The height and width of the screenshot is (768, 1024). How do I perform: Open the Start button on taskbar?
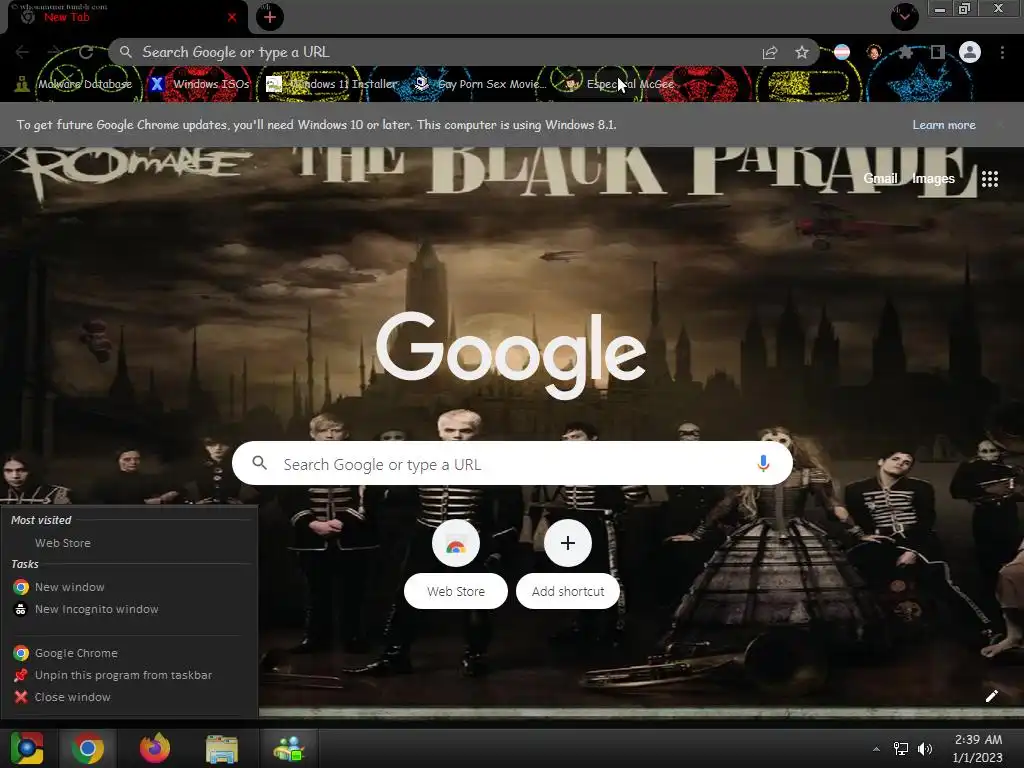point(27,748)
